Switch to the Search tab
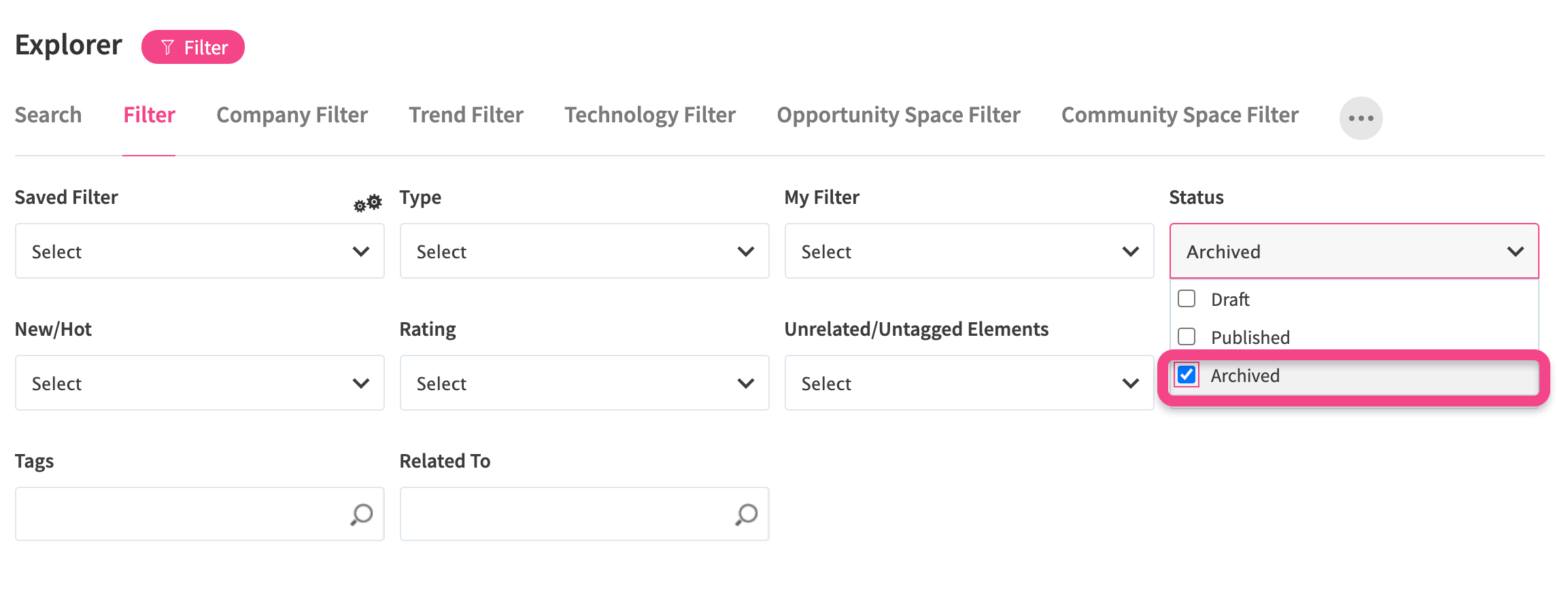Viewport: 1568px width, 590px height. (48, 115)
